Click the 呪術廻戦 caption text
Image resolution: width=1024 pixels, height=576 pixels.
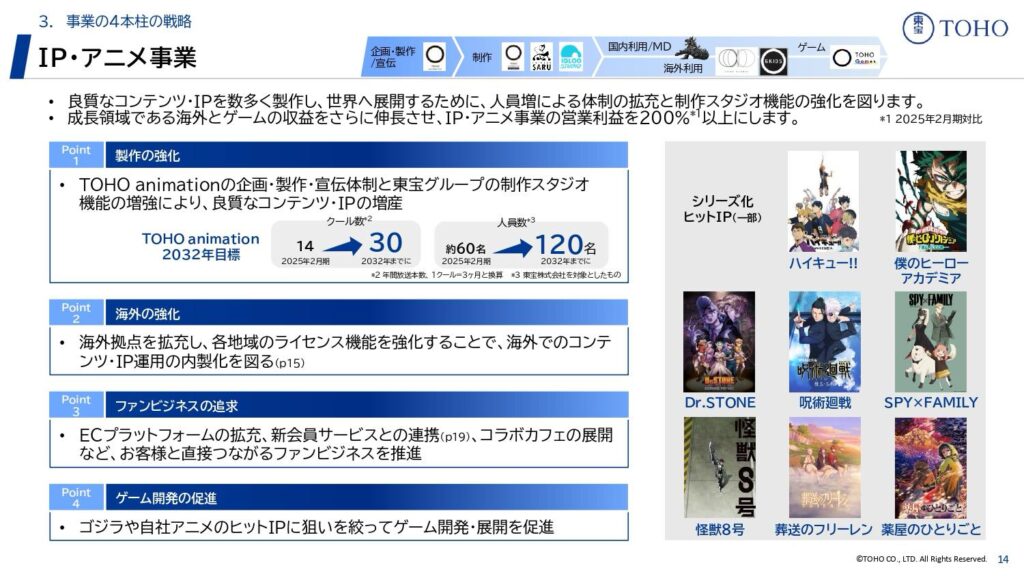pos(825,402)
